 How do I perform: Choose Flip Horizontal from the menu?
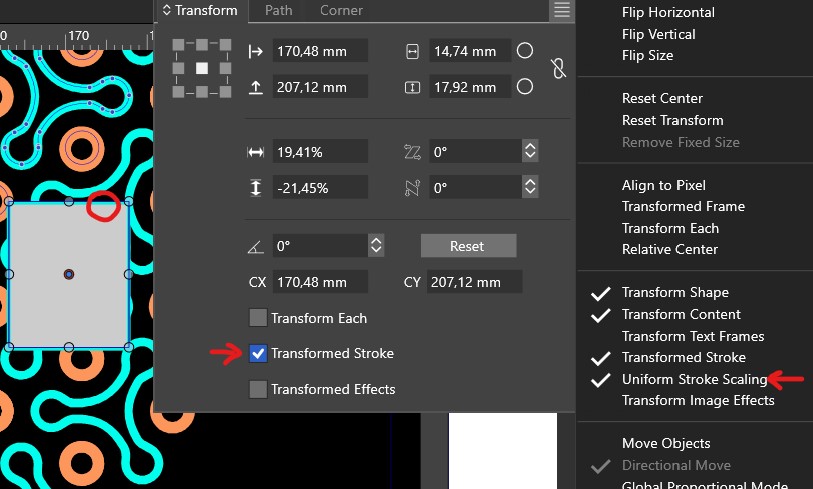(x=668, y=12)
